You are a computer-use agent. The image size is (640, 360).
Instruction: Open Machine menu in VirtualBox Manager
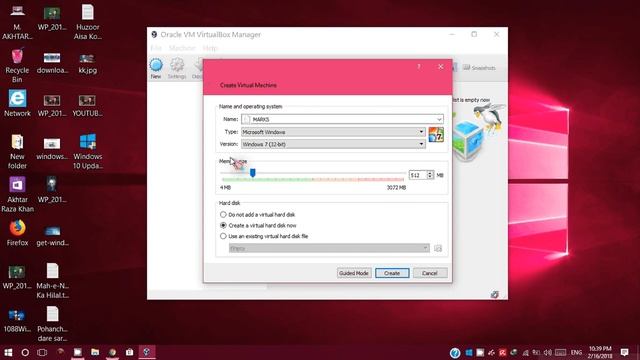click(182, 48)
